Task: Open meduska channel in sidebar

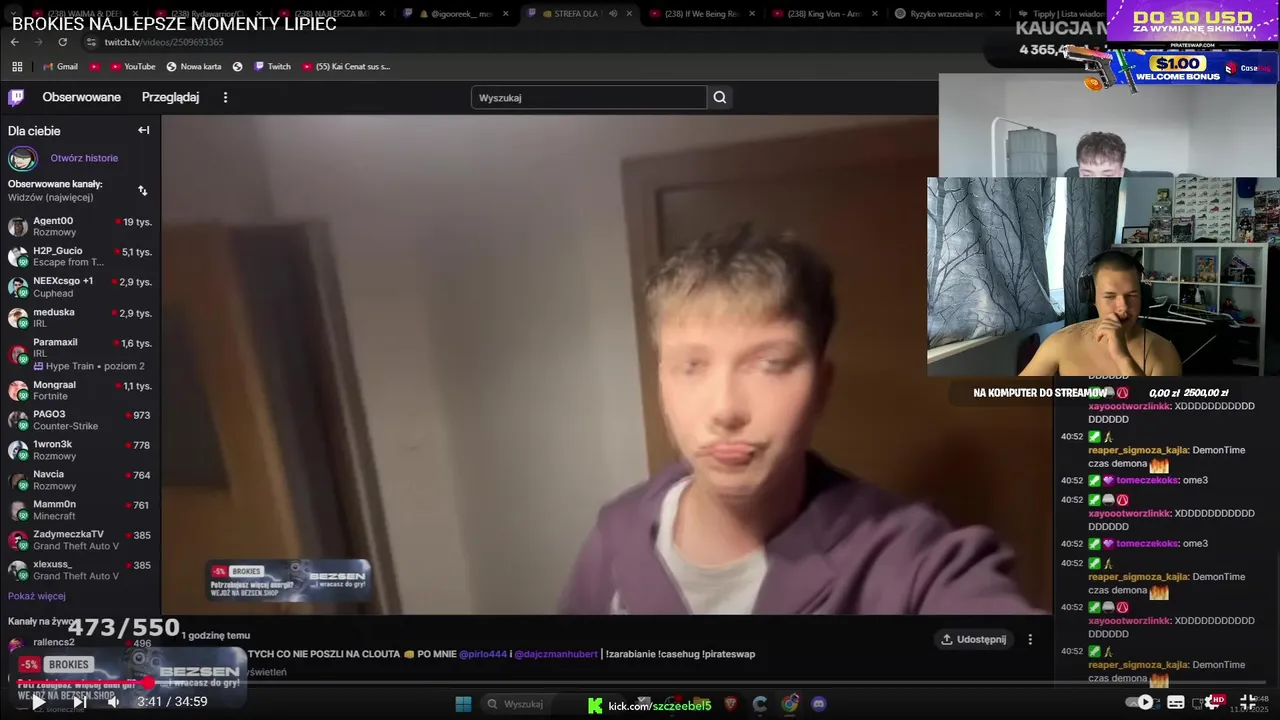Action: (80, 318)
